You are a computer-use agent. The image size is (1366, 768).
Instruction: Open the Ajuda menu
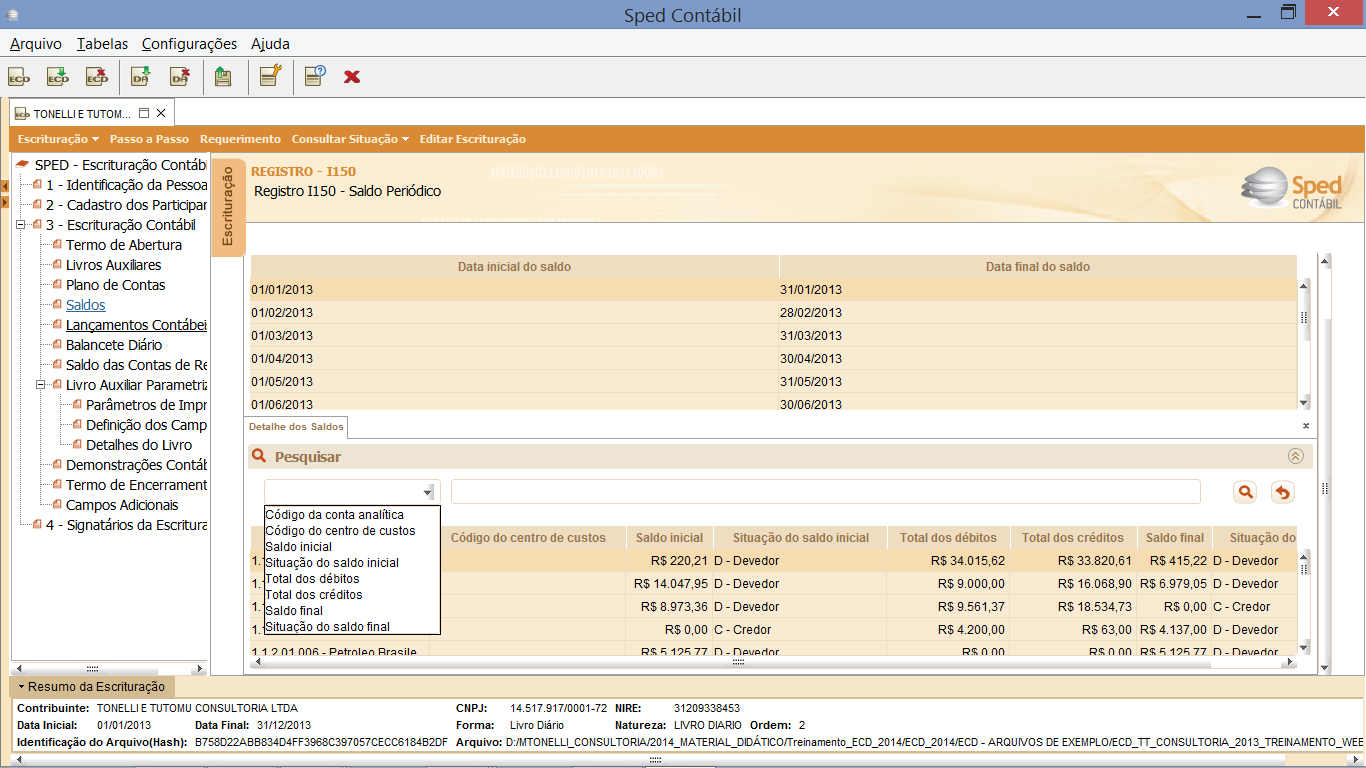(270, 44)
